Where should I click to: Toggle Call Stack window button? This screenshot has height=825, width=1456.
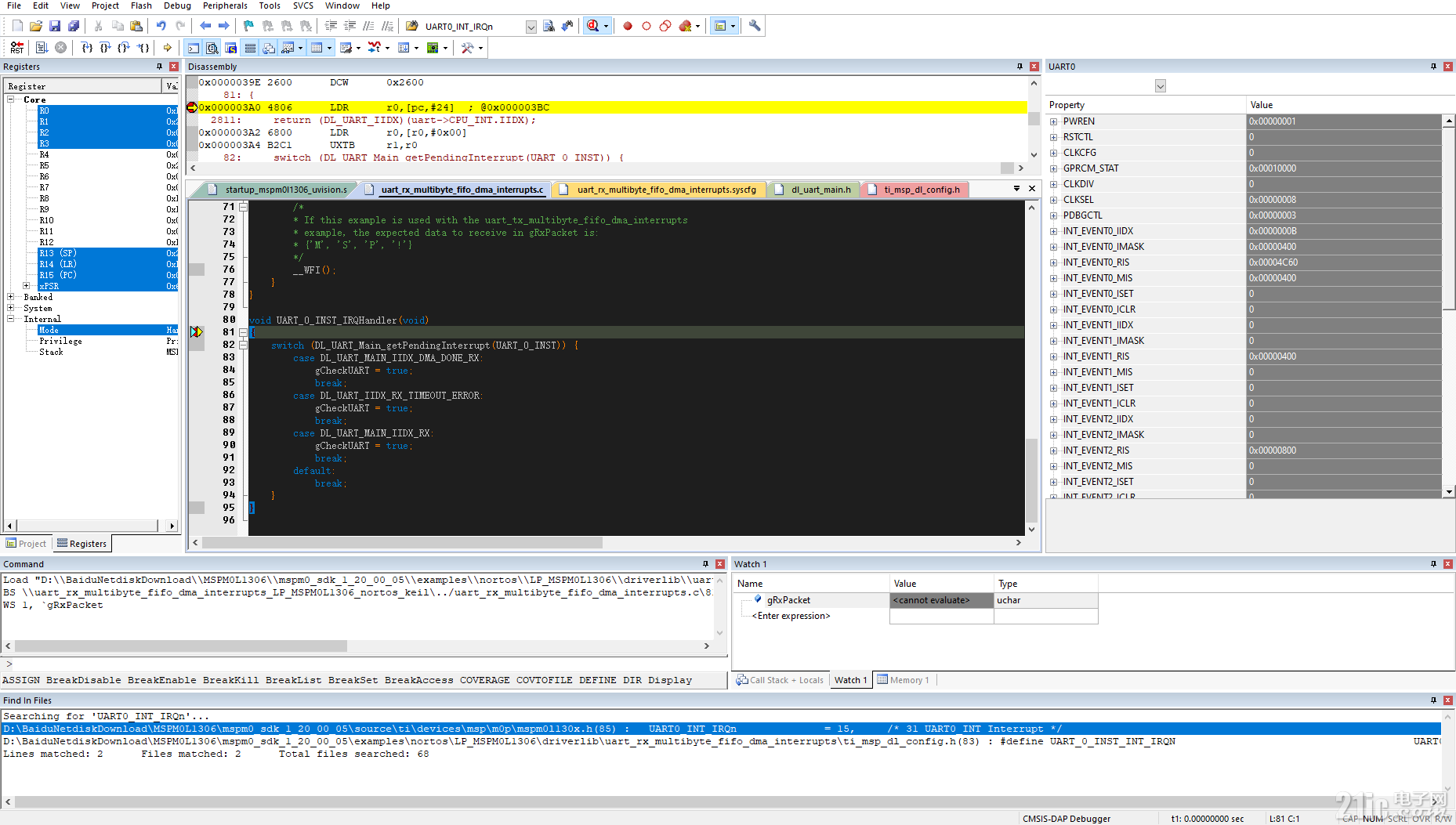point(269,48)
